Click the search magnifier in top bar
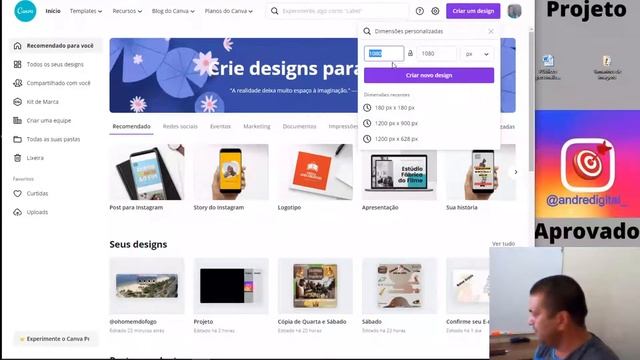This screenshot has height=360, width=640. tap(275, 11)
